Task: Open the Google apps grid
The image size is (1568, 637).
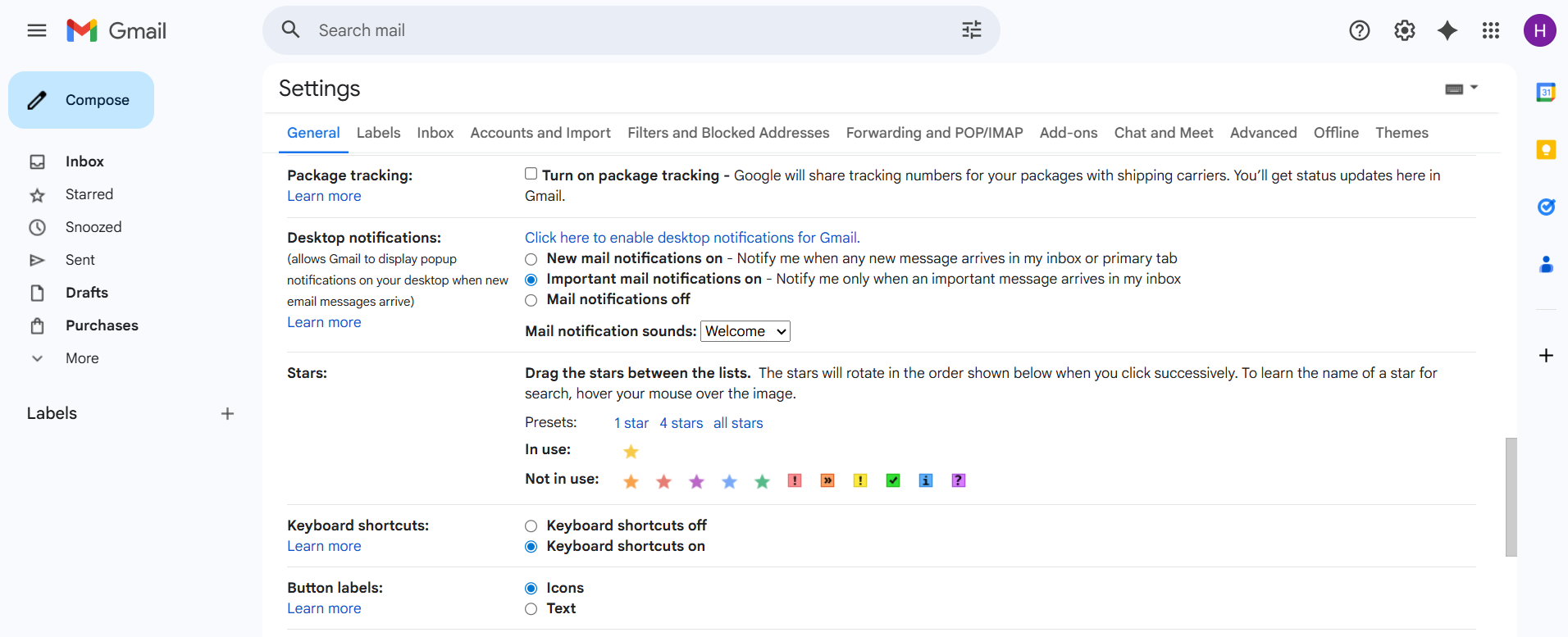Action: click(x=1491, y=30)
